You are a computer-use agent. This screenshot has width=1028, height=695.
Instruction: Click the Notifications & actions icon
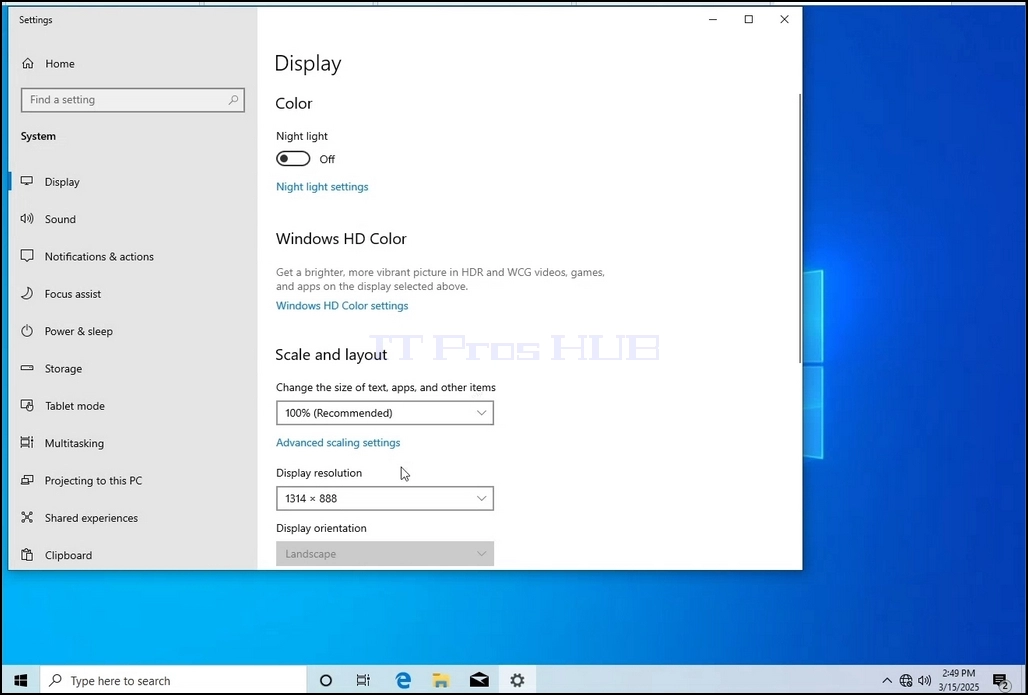[x=27, y=256]
